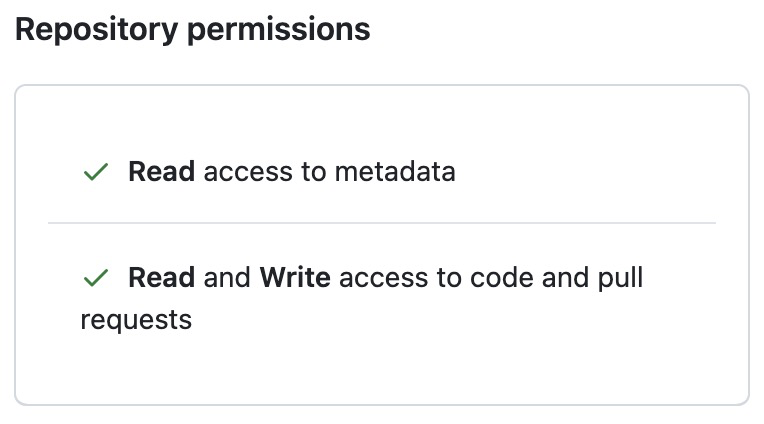Click the divider line between the two permissions
The image size is (764, 424).
[382, 222]
